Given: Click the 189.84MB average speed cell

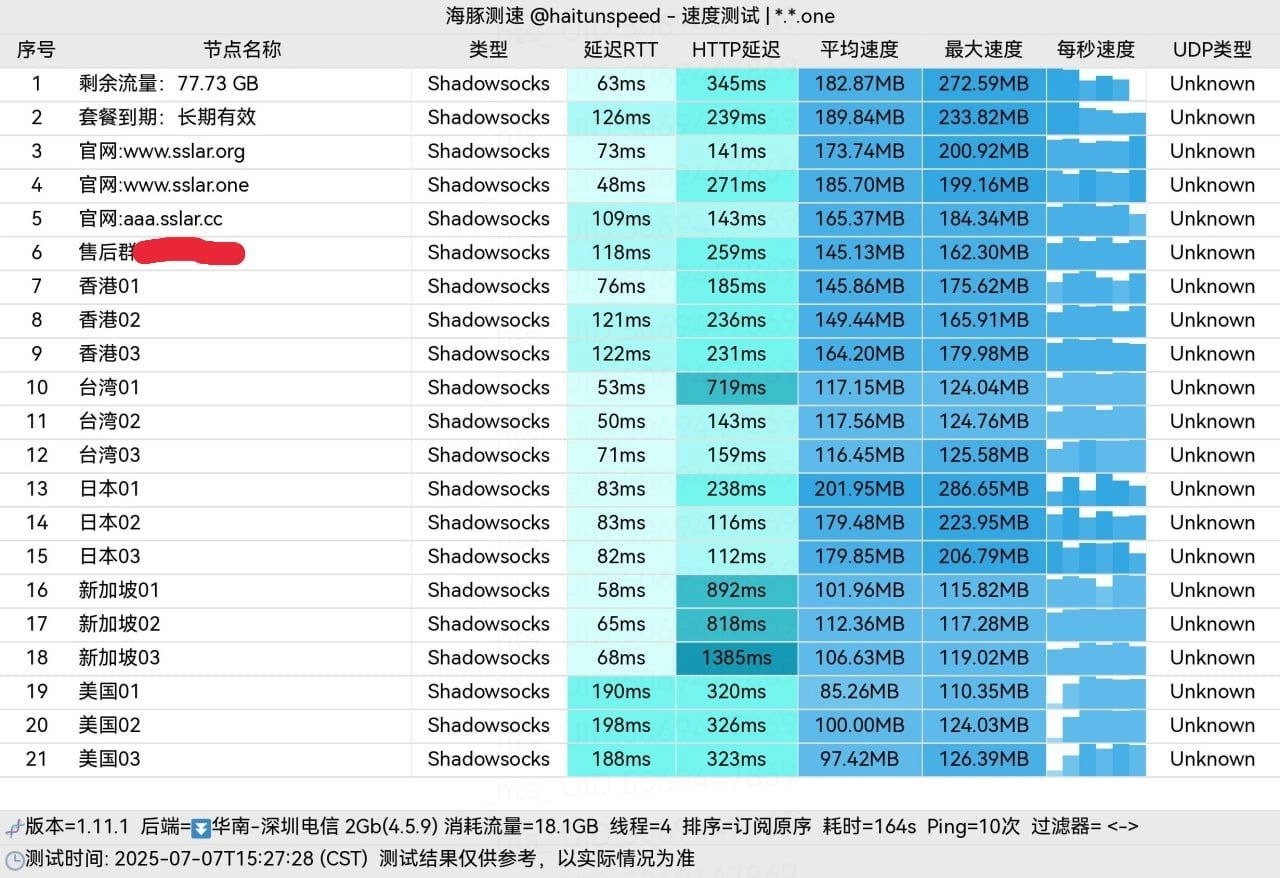Looking at the screenshot, I should coord(860,118).
